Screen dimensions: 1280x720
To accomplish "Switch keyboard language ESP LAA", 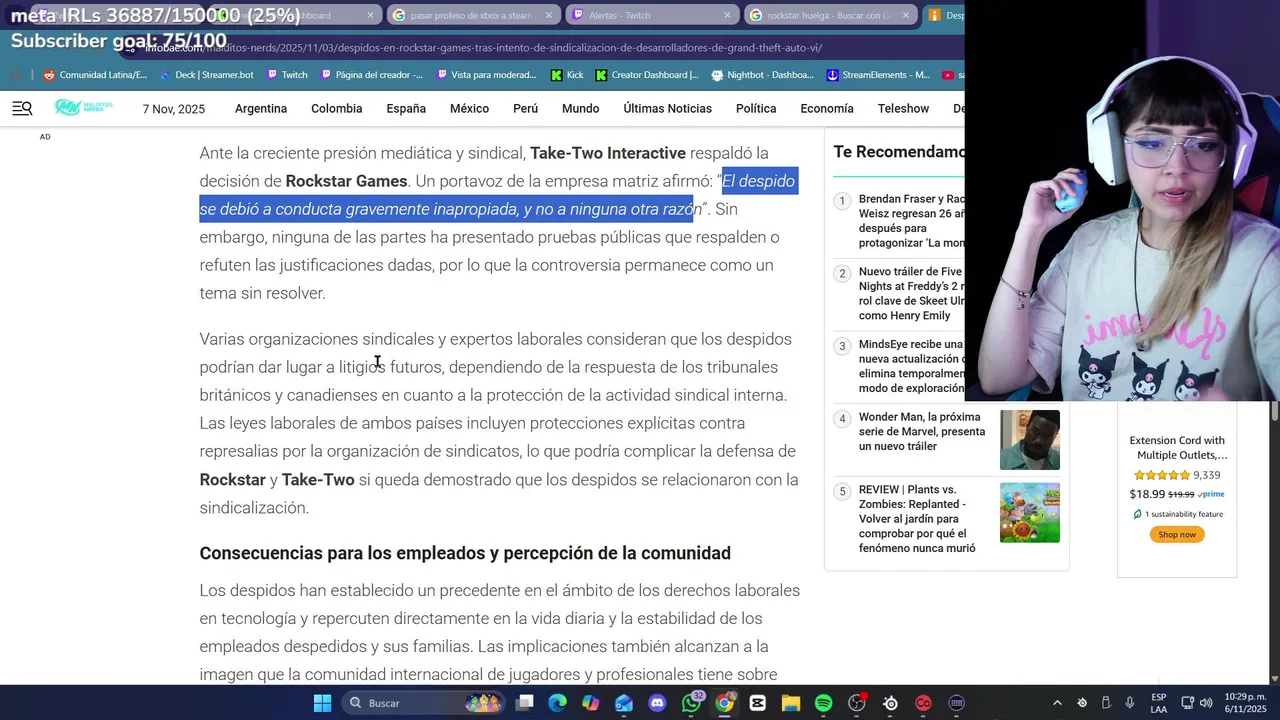I will pos(1158,703).
